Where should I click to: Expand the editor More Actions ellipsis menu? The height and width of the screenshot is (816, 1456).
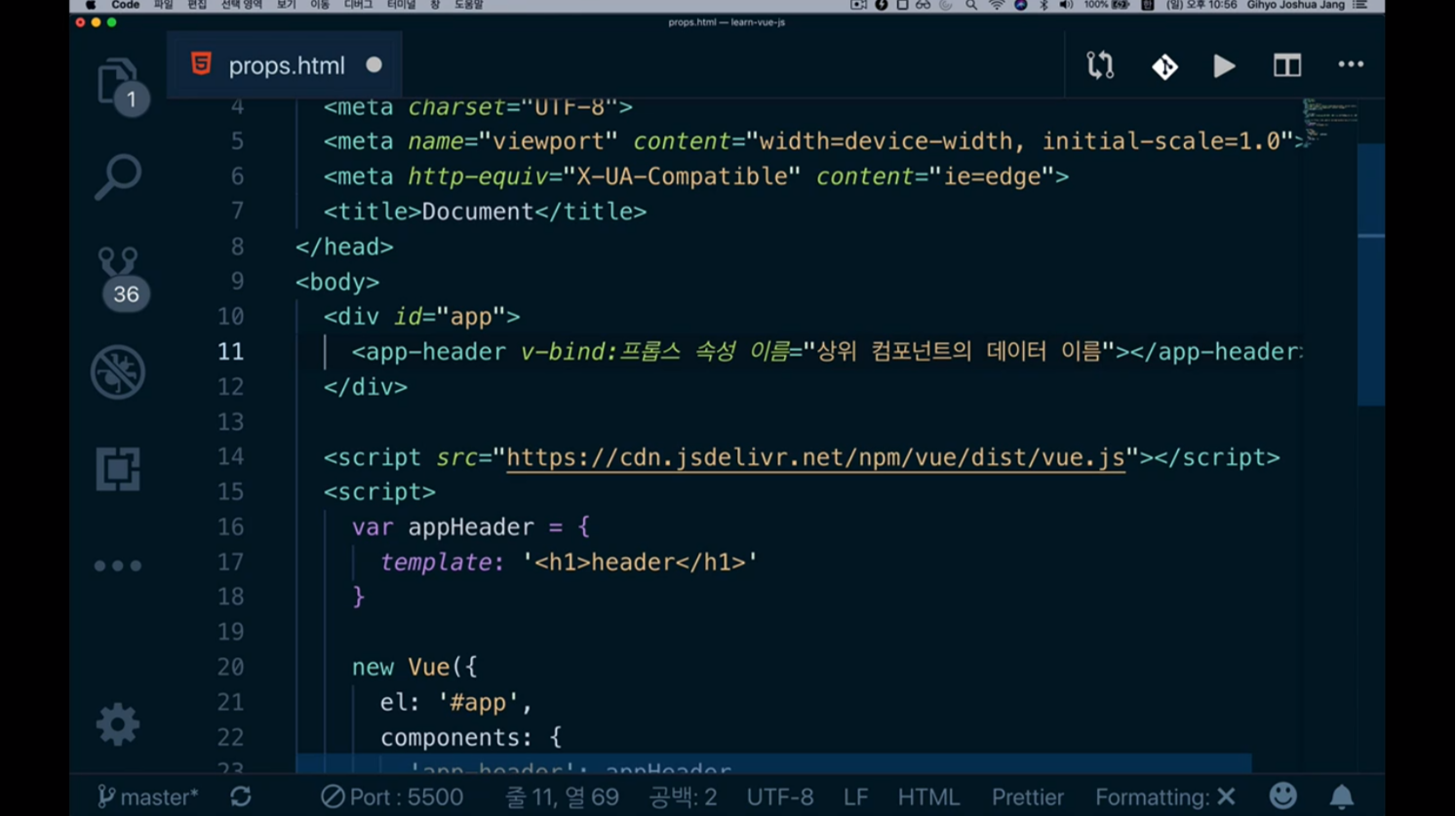point(1350,65)
